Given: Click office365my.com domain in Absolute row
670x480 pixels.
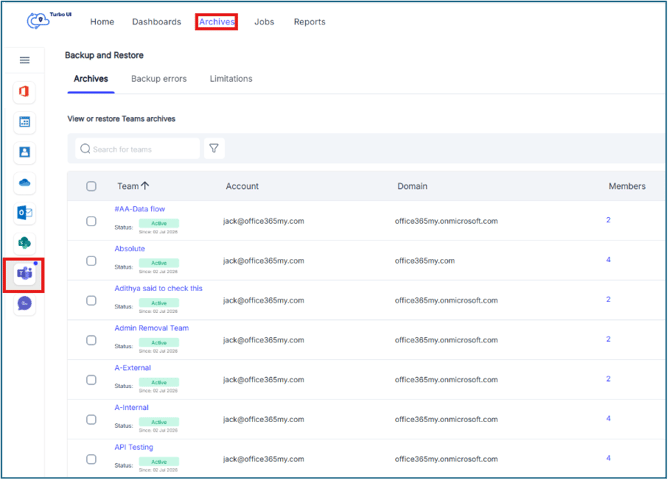Looking at the screenshot, I should click(425, 261).
